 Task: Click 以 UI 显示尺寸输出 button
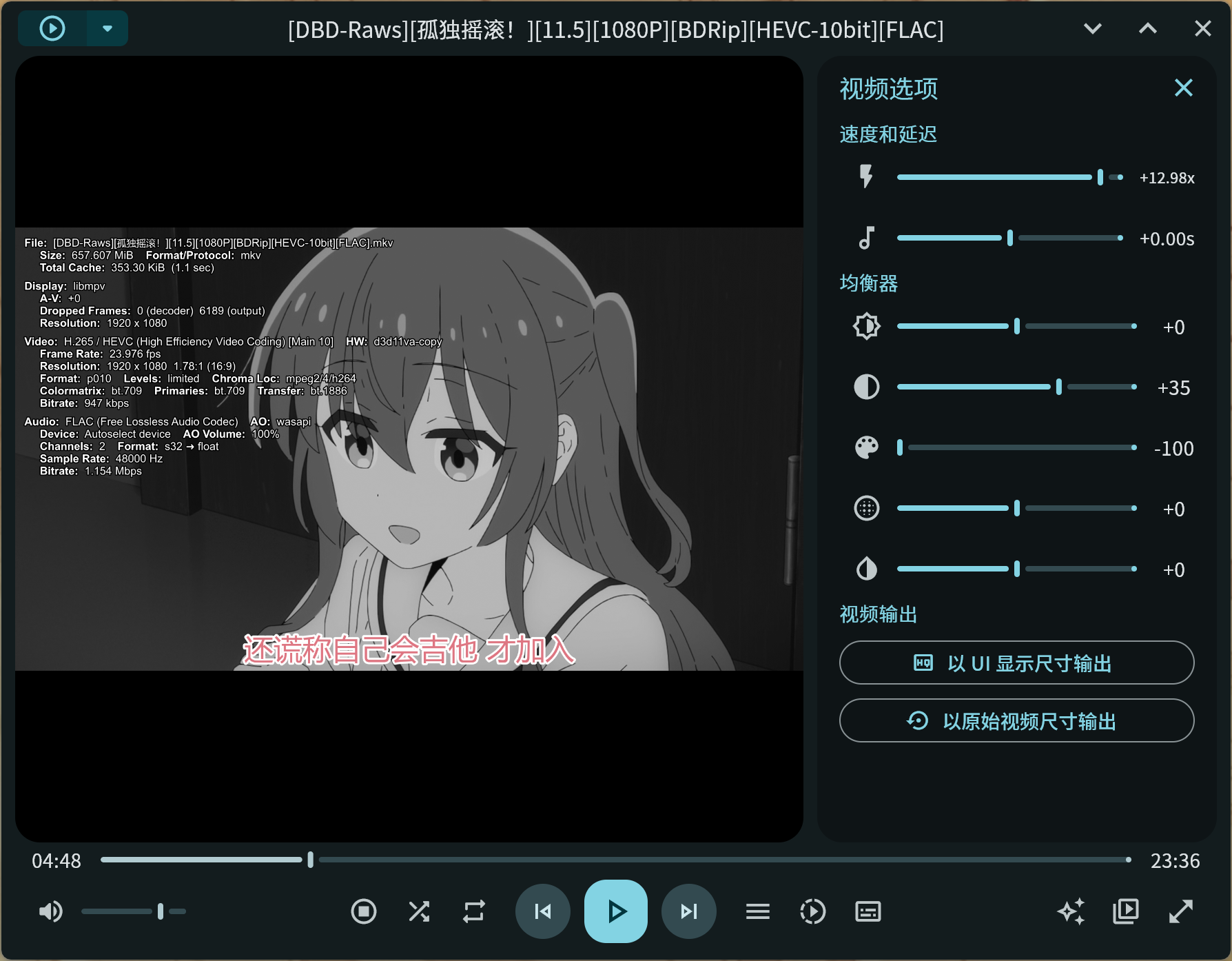pyautogui.click(x=1016, y=662)
